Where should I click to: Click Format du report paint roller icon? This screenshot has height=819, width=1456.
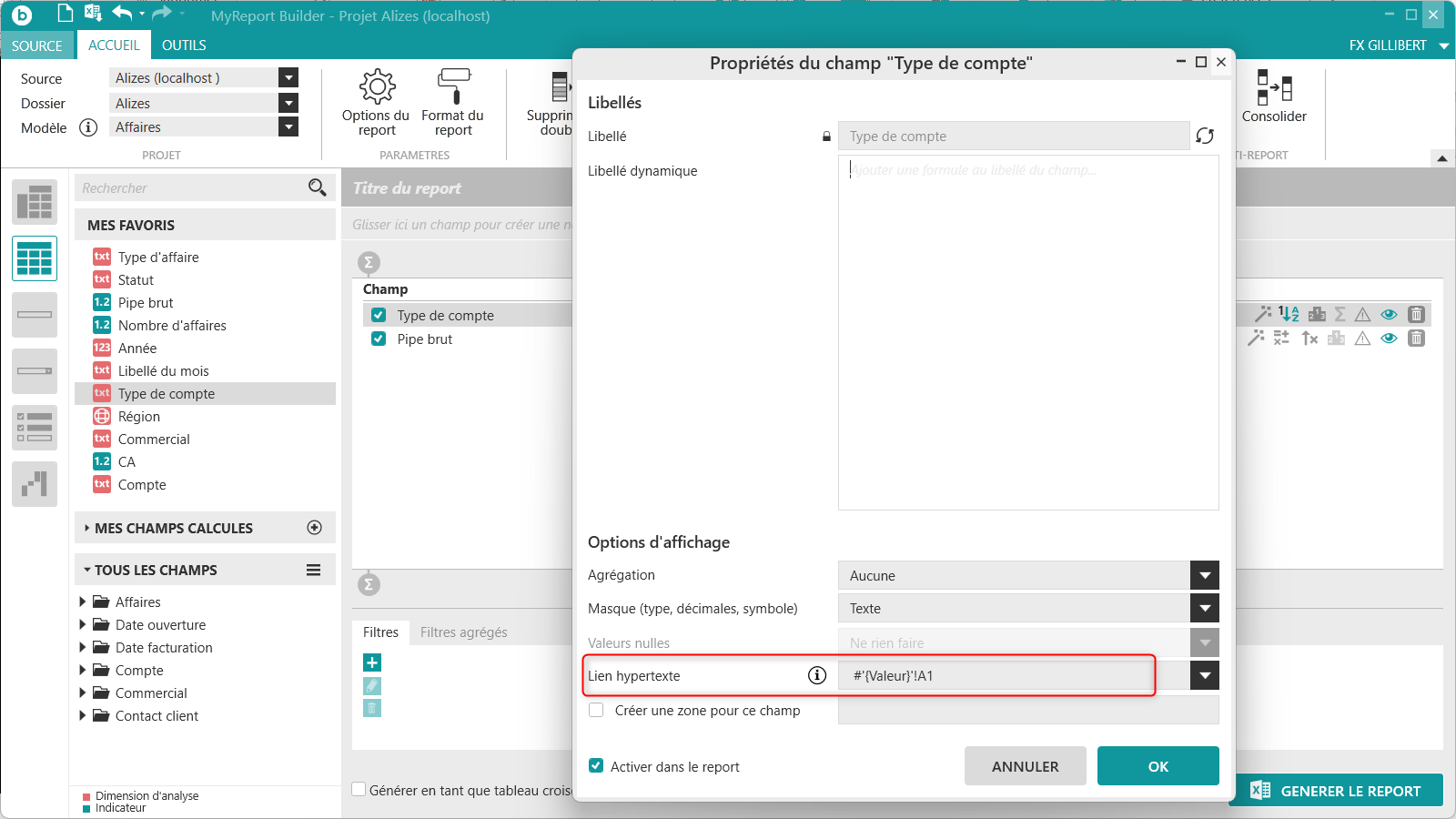453,87
